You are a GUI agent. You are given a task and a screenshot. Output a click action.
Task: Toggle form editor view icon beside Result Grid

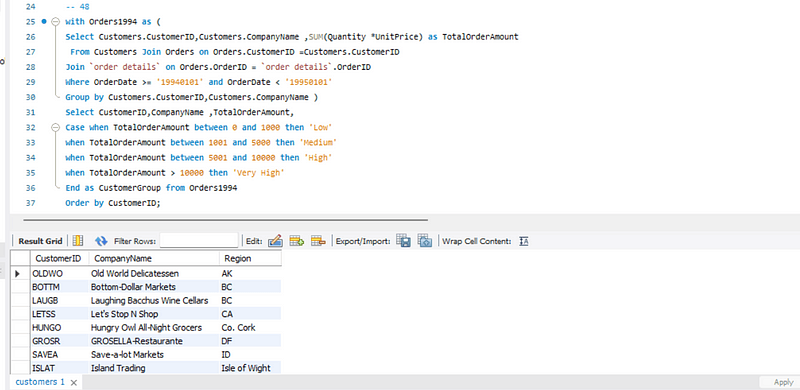tap(78, 241)
